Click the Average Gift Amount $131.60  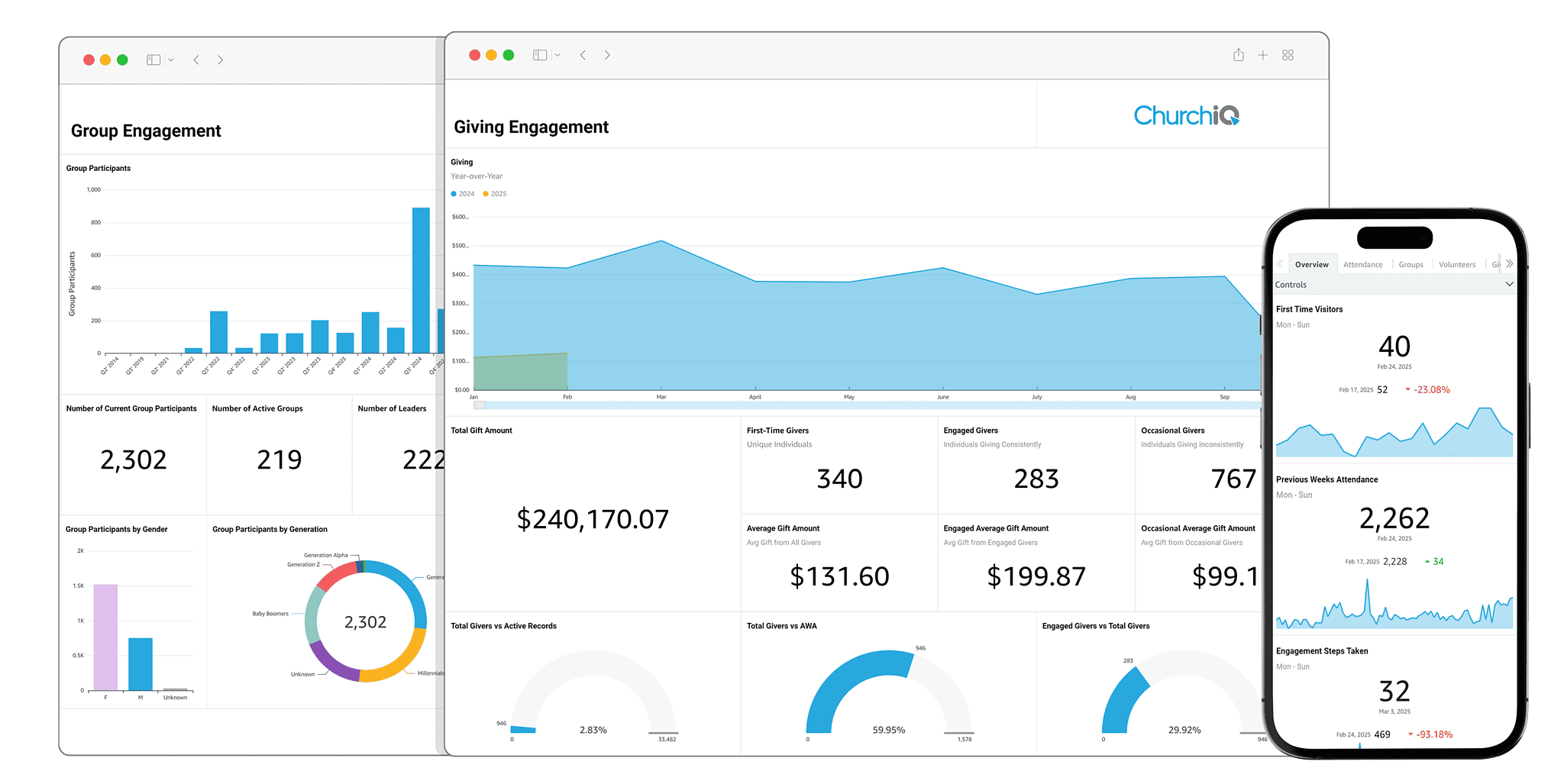(x=839, y=576)
